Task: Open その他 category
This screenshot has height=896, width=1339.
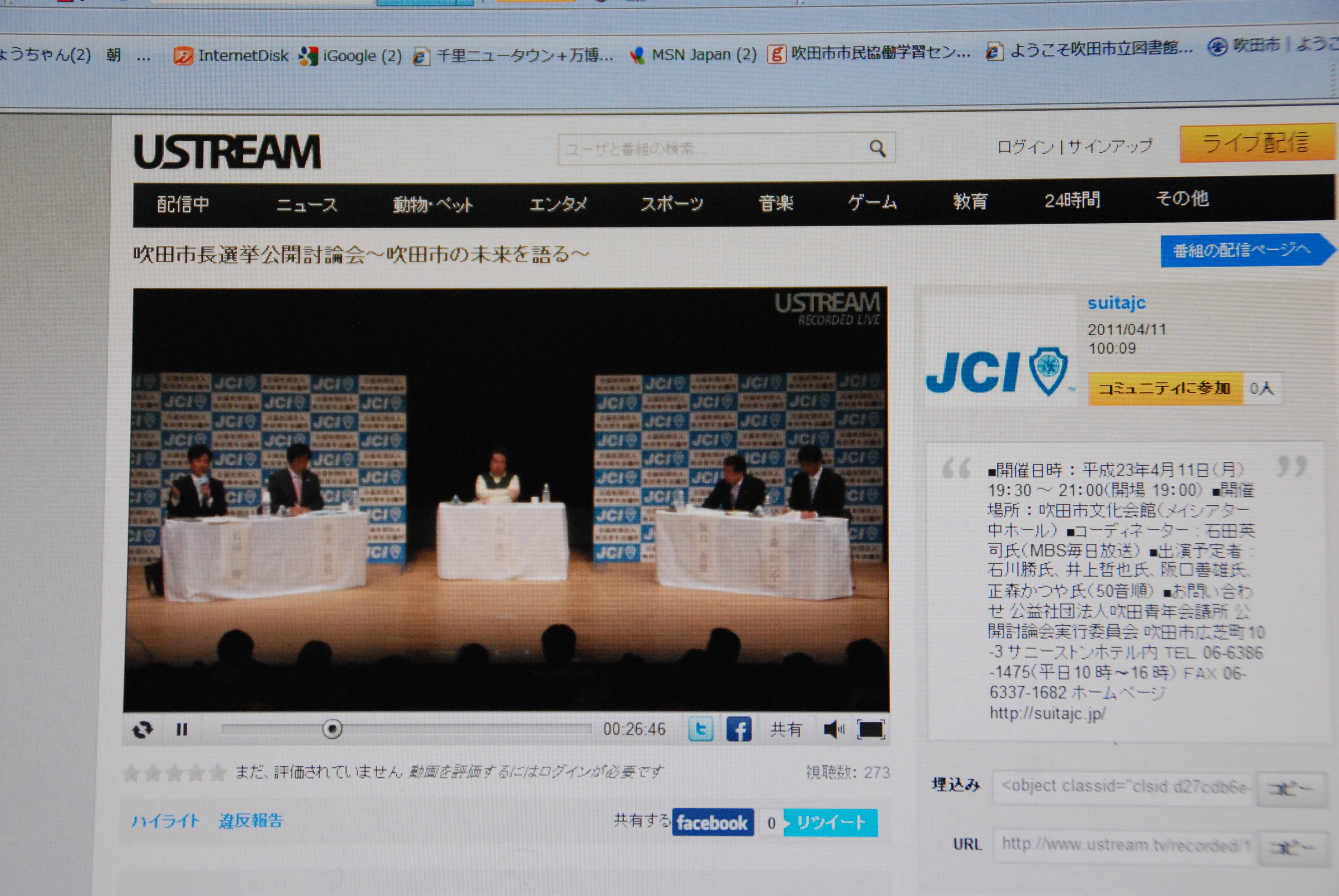Action: pos(1182,198)
